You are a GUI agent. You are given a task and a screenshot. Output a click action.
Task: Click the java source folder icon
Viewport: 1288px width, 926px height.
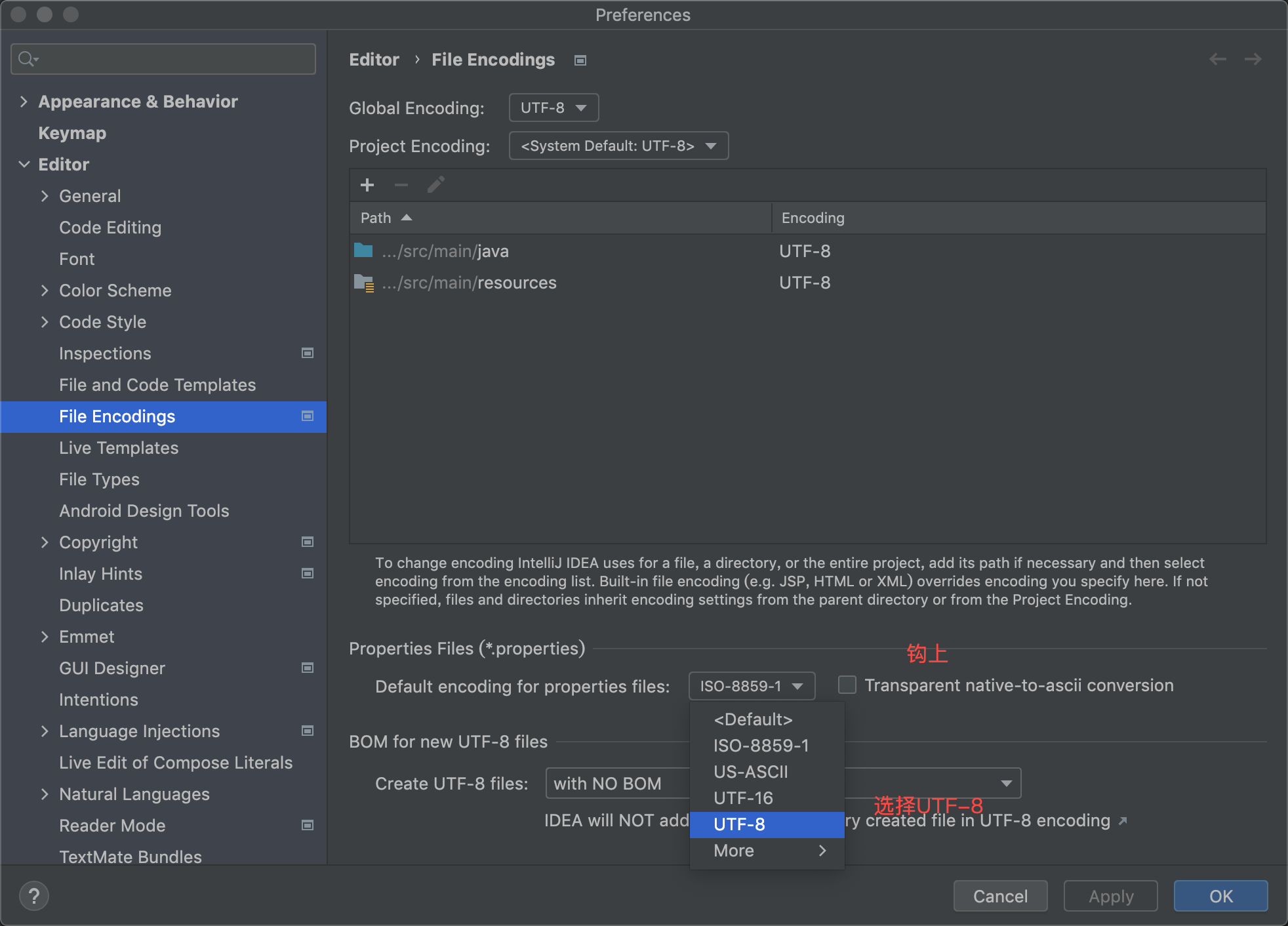coord(363,251)
